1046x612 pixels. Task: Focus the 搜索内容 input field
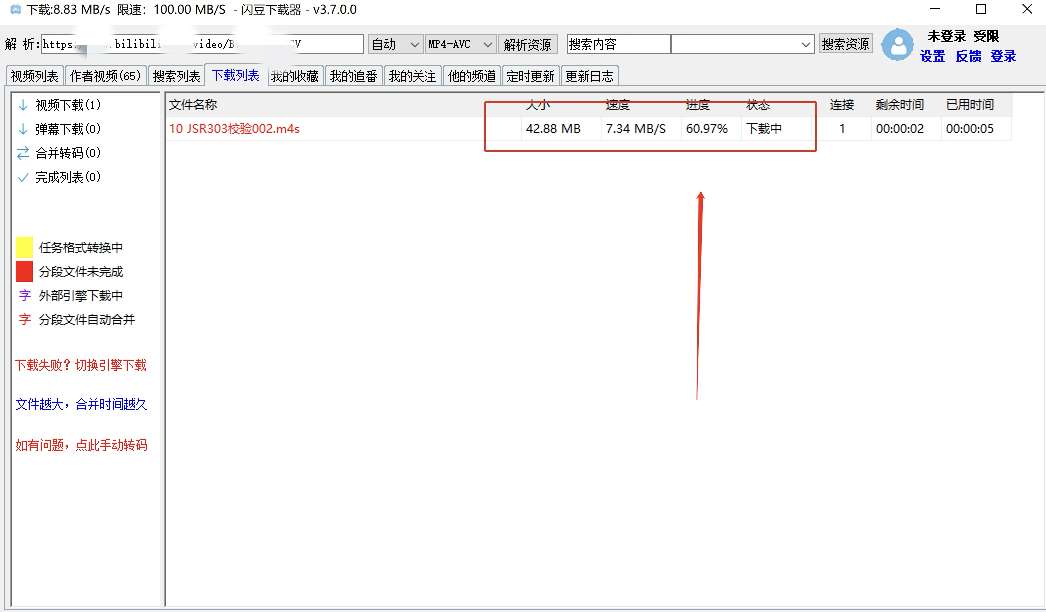tap(618, 44)
